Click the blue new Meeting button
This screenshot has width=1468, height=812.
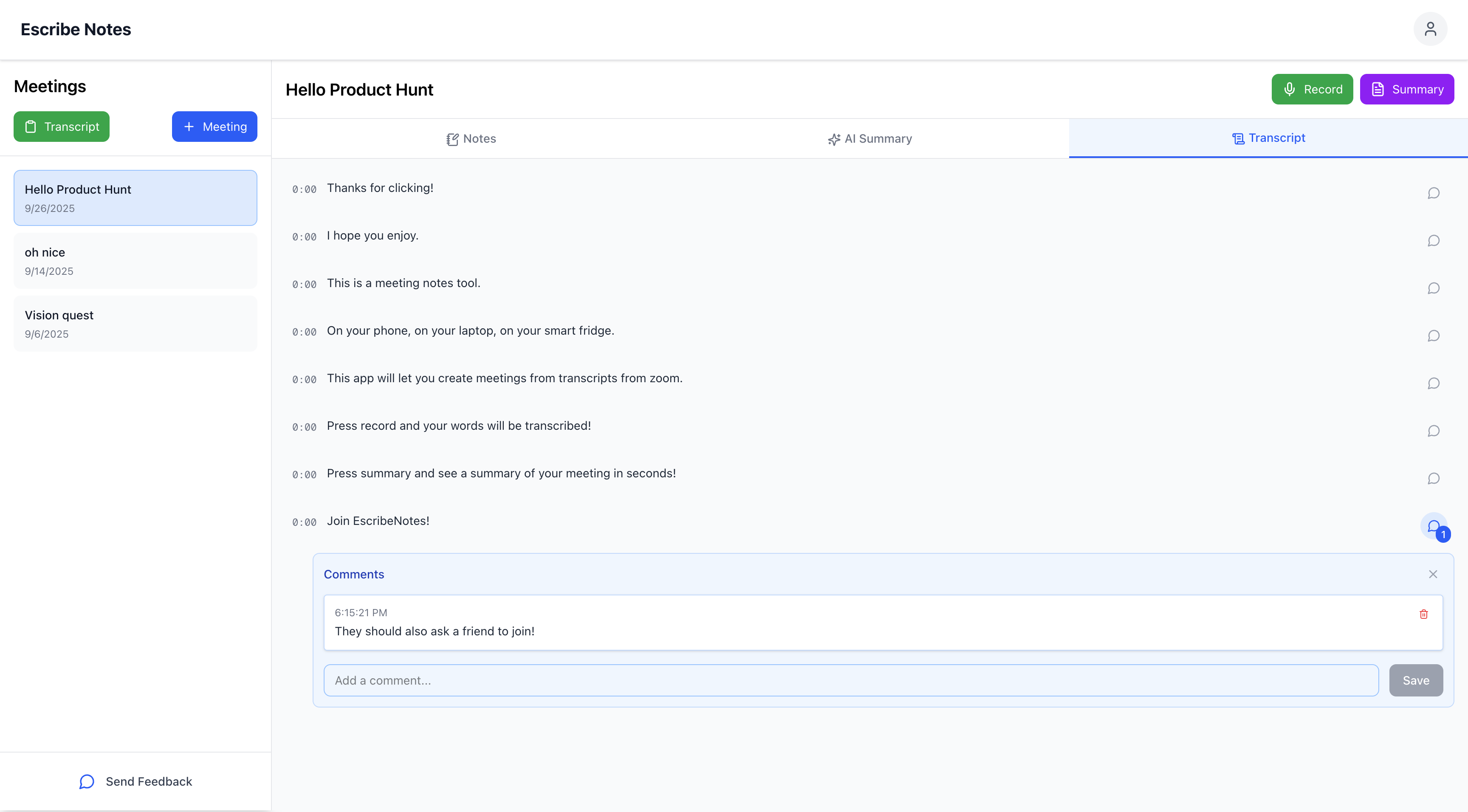[214, 127]
